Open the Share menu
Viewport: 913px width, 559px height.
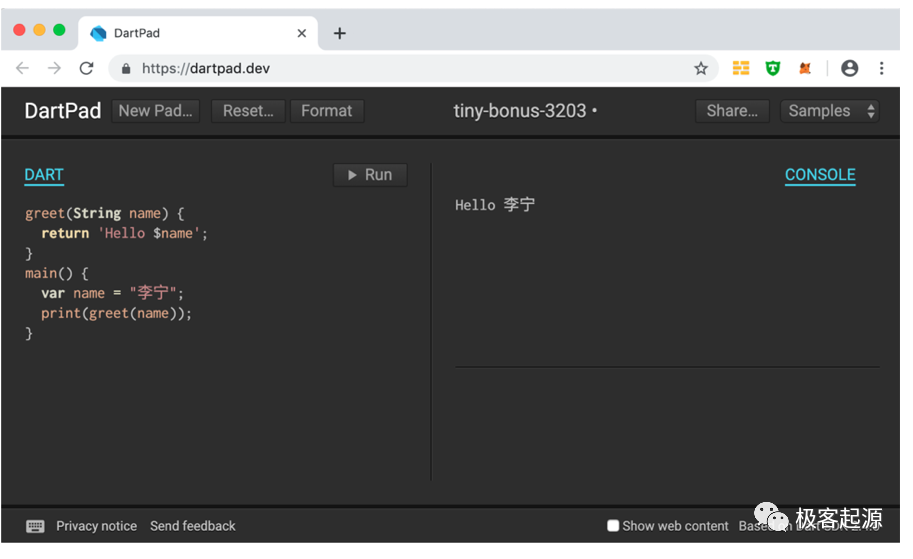click(x=732, y=111)
